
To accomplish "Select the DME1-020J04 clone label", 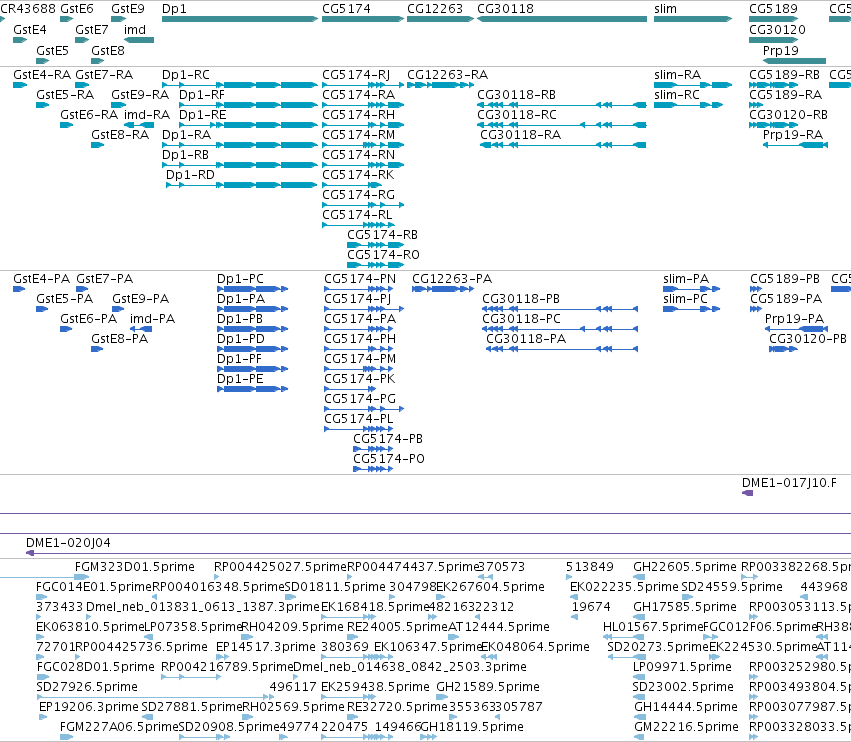I will point(68,543).
